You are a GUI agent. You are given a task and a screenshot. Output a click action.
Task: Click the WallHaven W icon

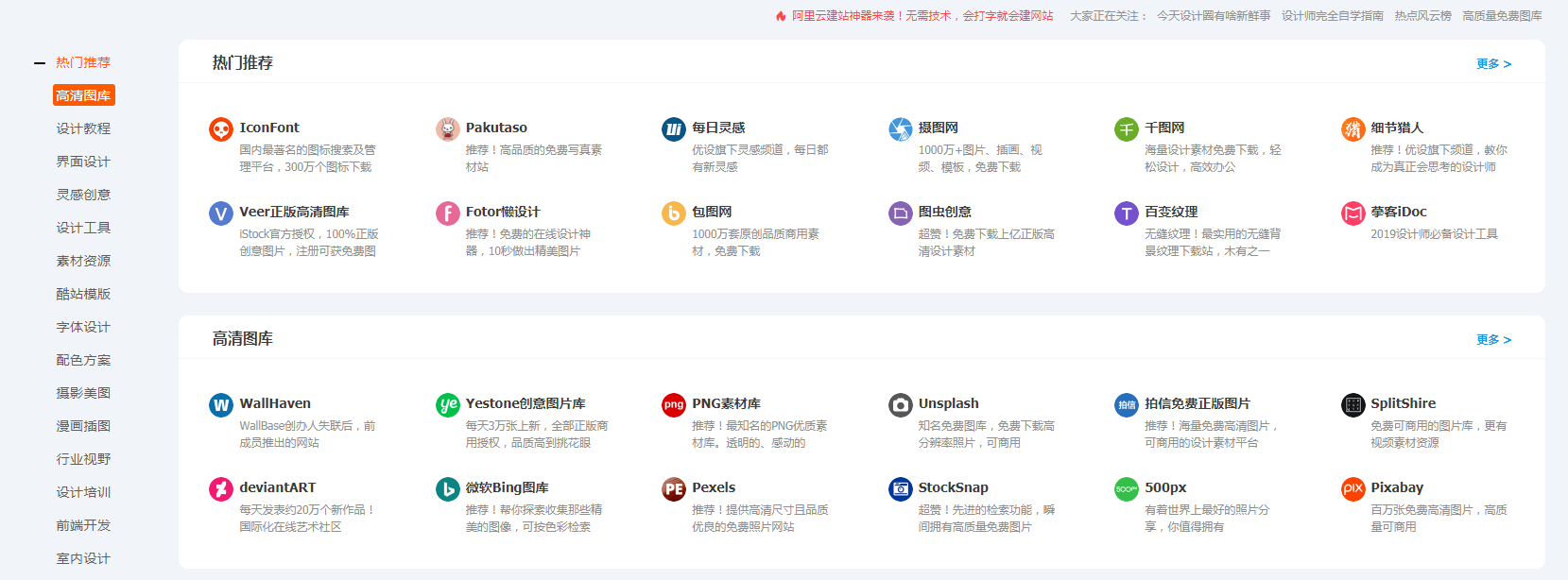tap(221, 405)
